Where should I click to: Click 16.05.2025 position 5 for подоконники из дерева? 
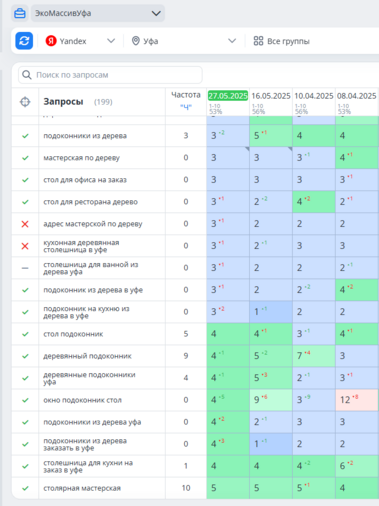pos(271,136)
